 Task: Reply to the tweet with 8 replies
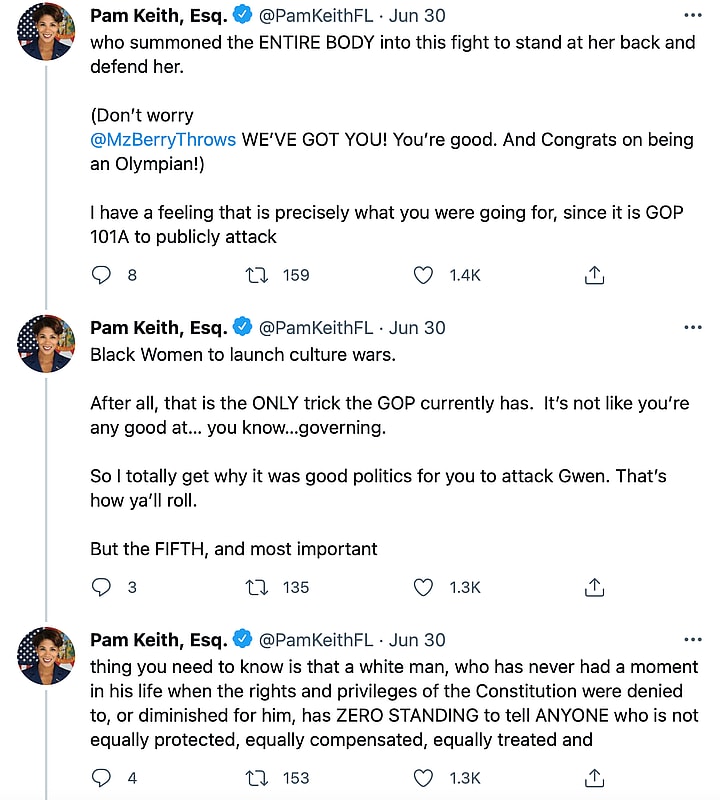pos(101,275)
